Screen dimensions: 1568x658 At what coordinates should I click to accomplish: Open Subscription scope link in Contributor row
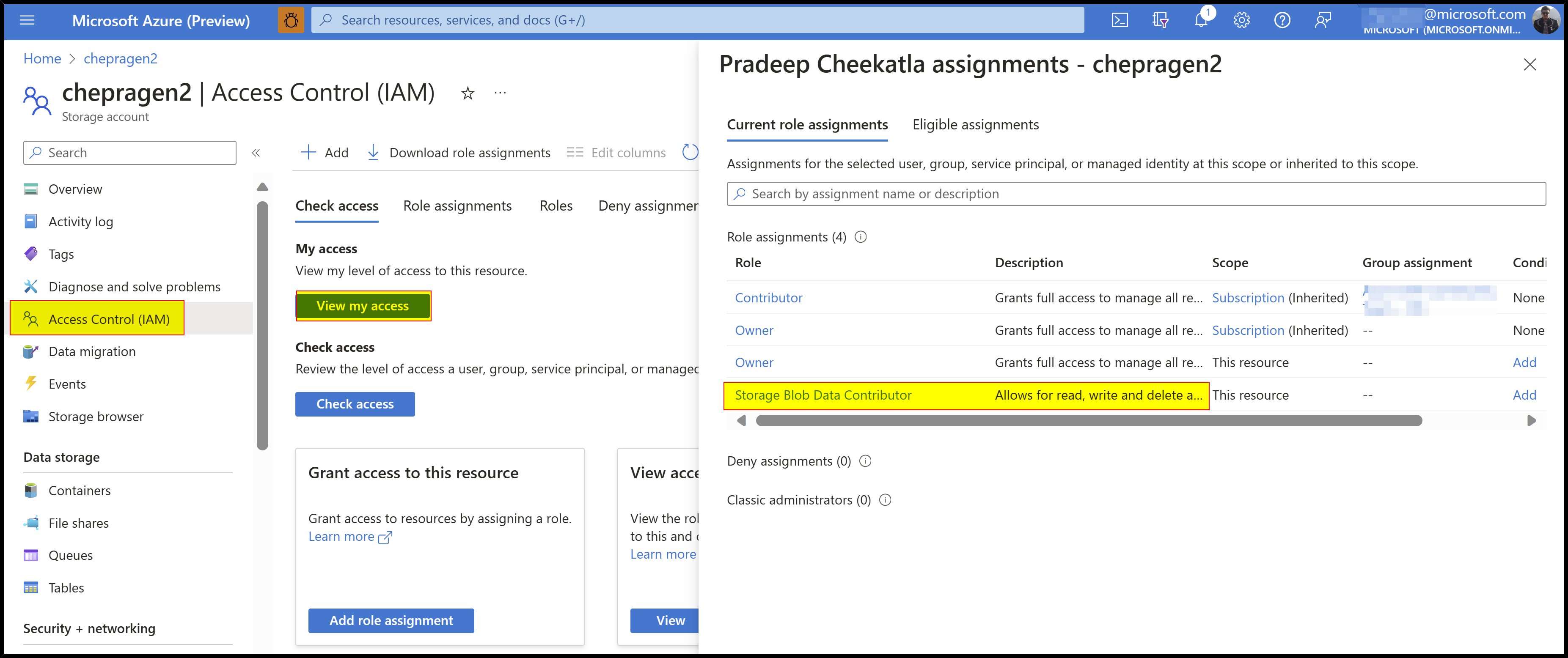(x=1248, y=297)
